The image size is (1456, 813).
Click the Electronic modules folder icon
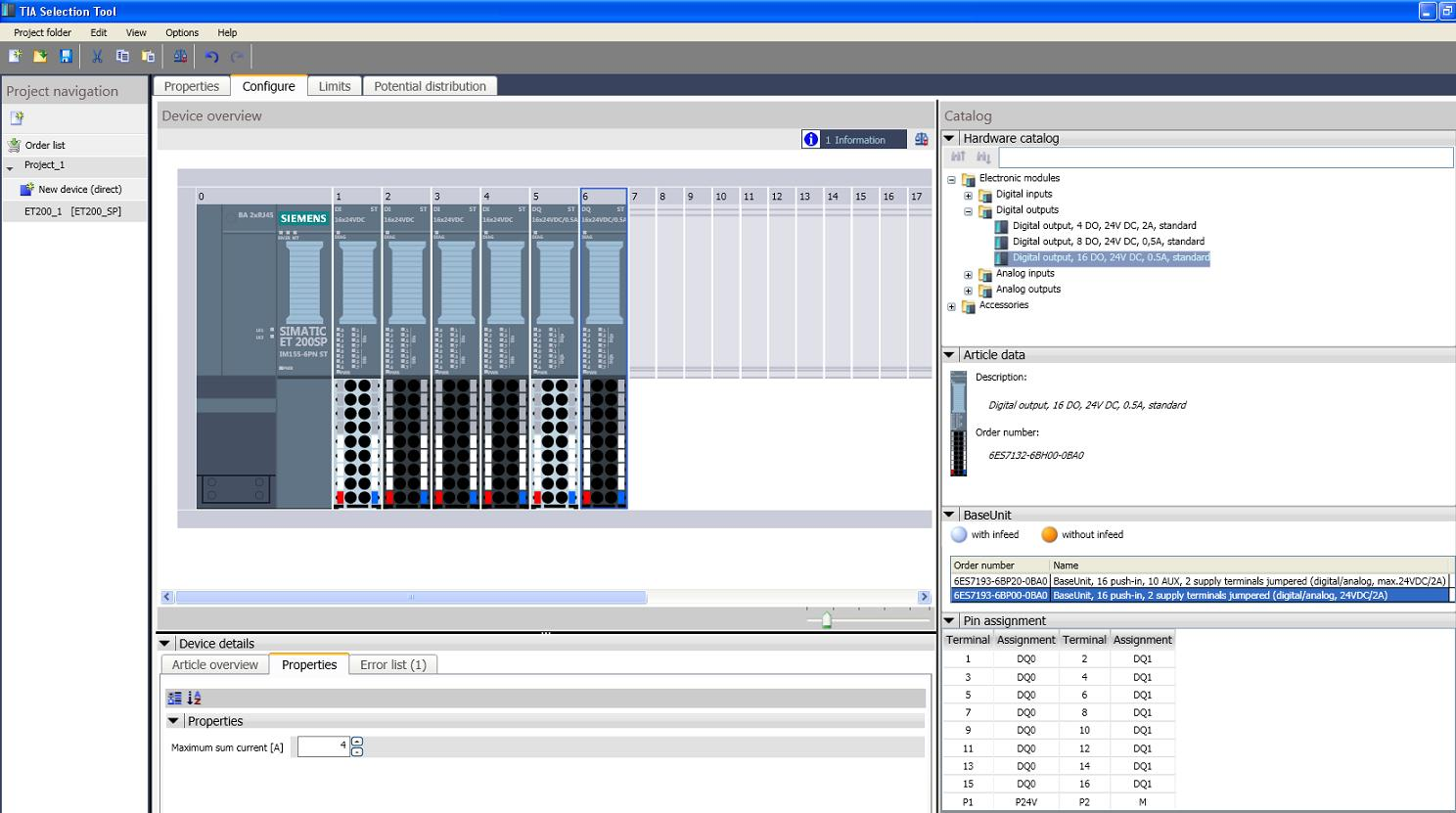(969, 179)
